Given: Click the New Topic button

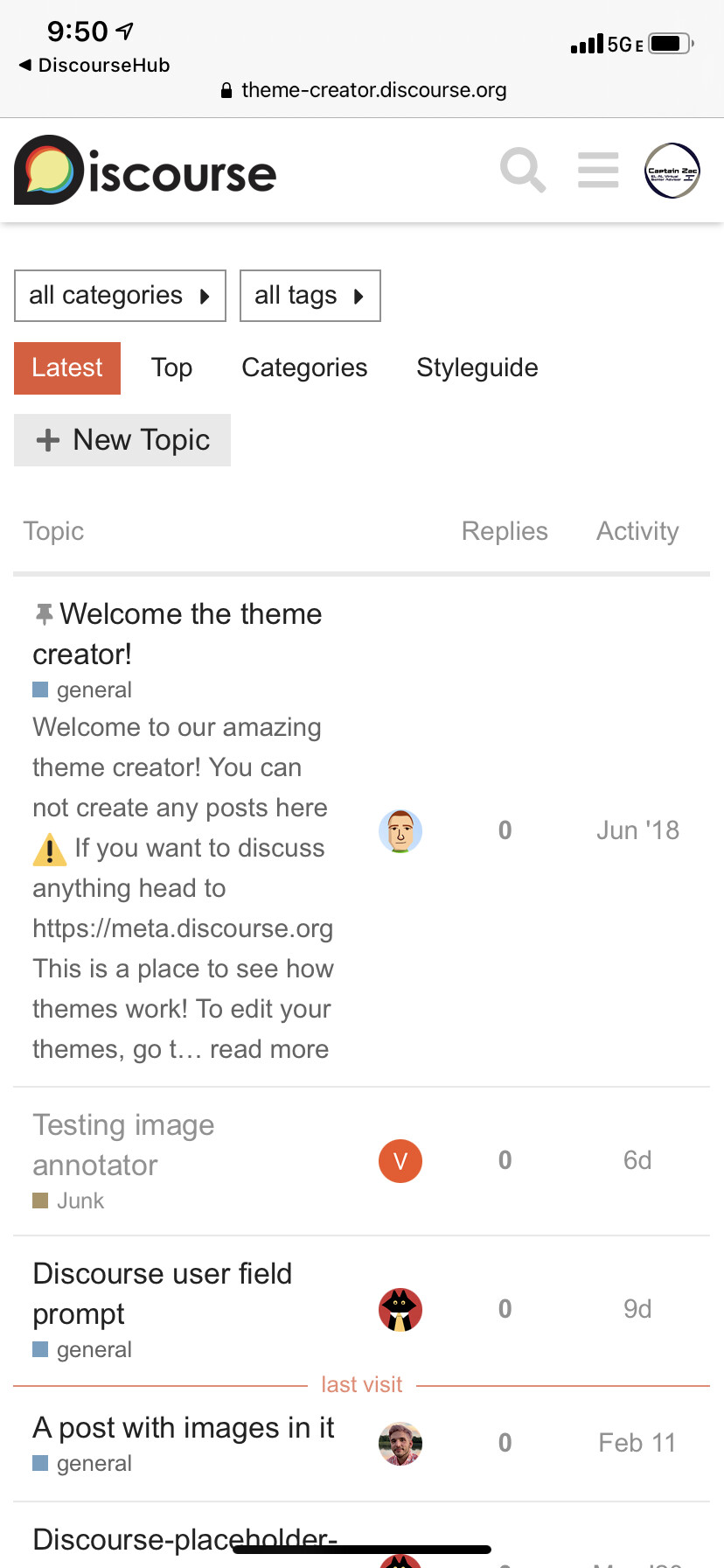Looking at the screenshot, I should 122,440.
